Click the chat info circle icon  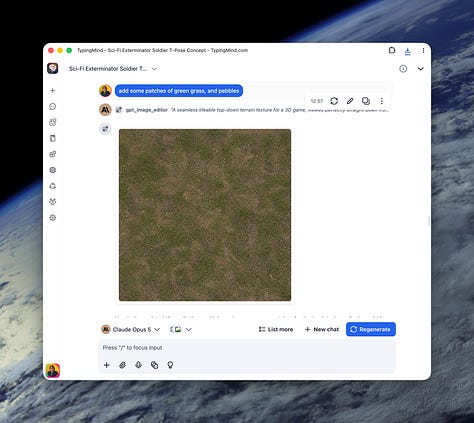click(x=403, y=69)
